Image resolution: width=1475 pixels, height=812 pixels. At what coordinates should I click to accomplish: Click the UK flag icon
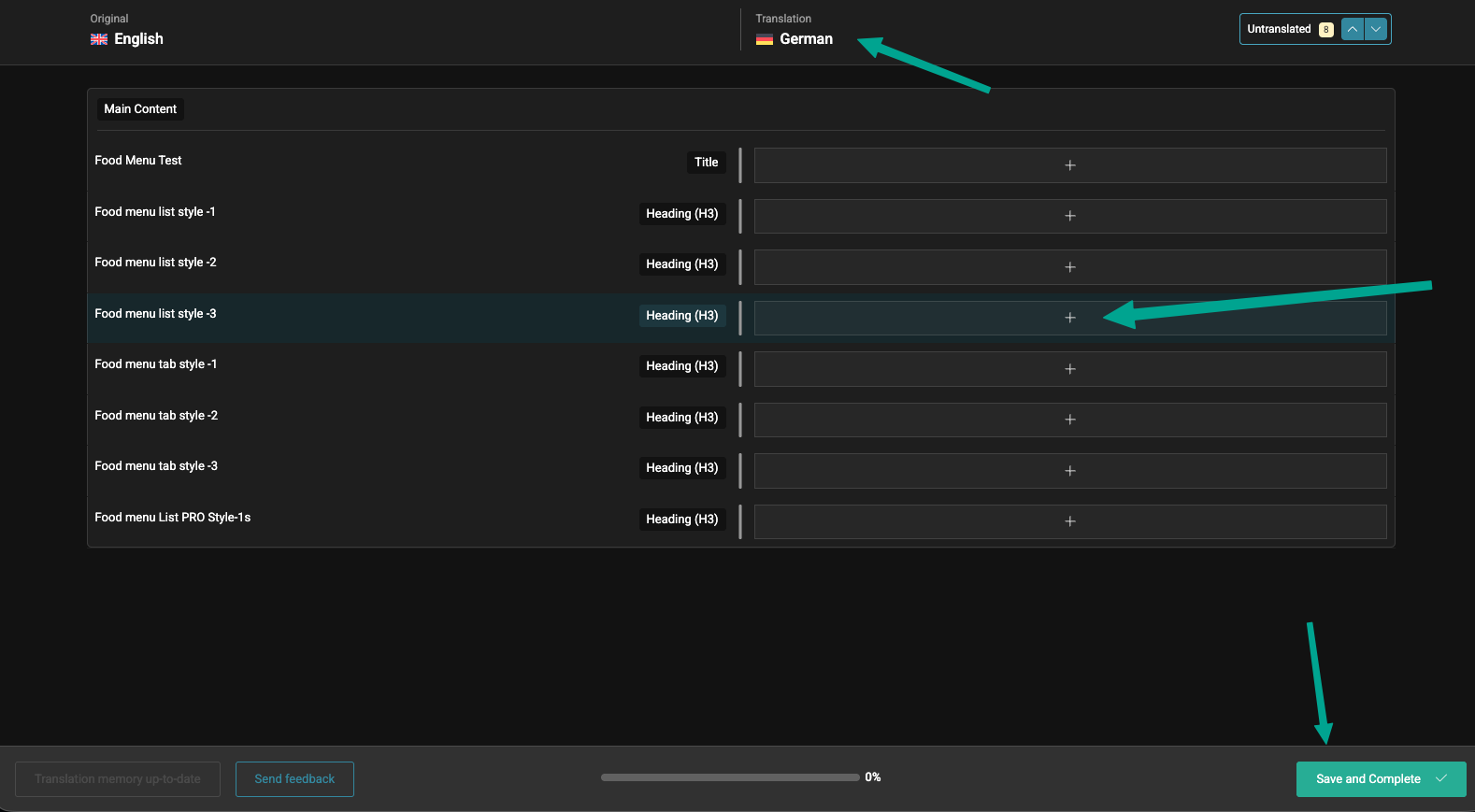coord(99,39)
